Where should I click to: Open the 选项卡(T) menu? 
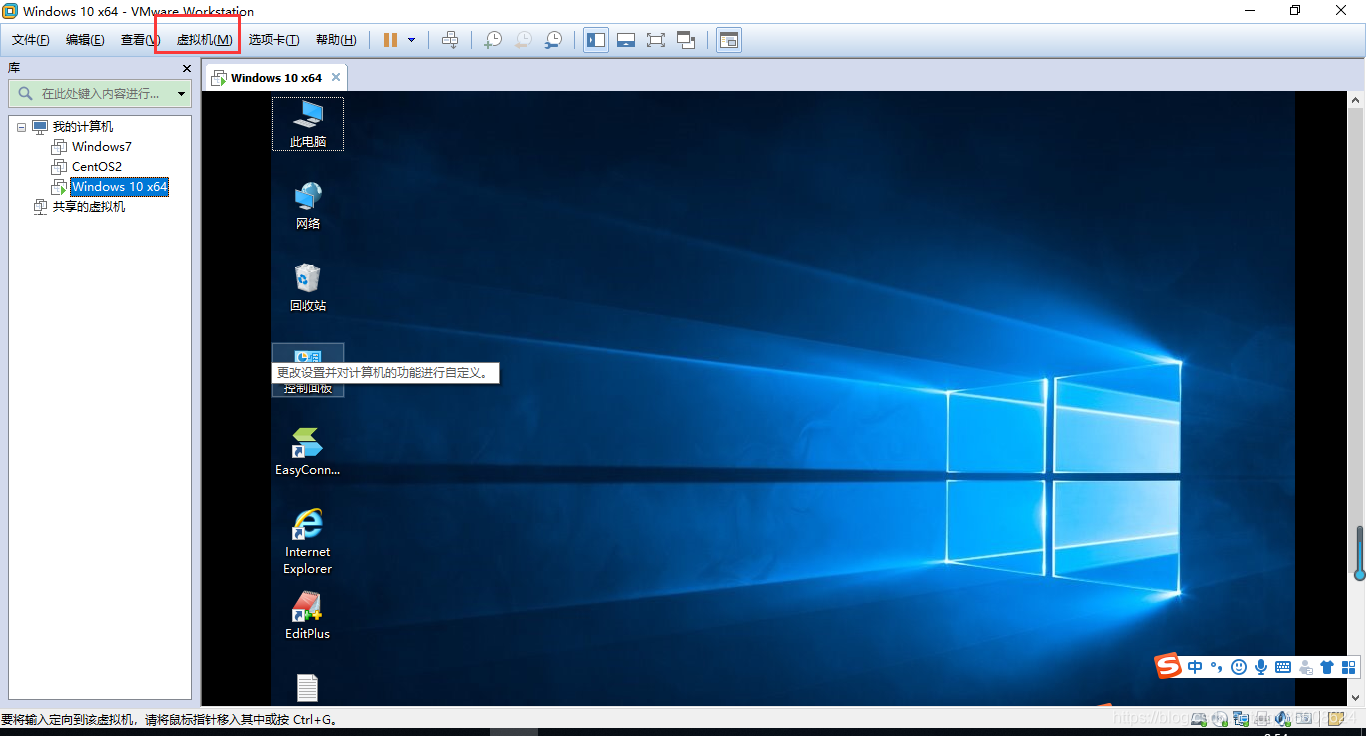pyautogui.click(x=273, y=40)
